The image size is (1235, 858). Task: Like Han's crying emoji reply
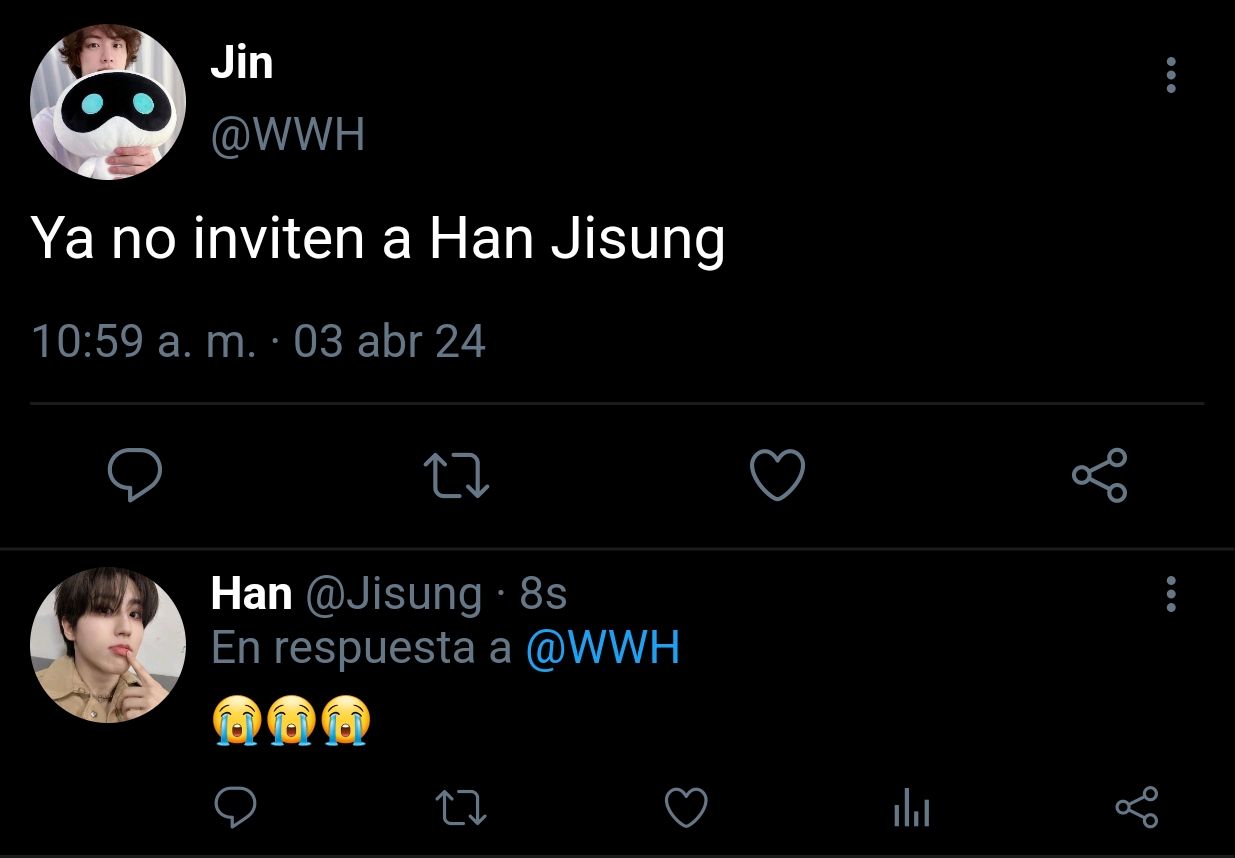click(687, 807)
